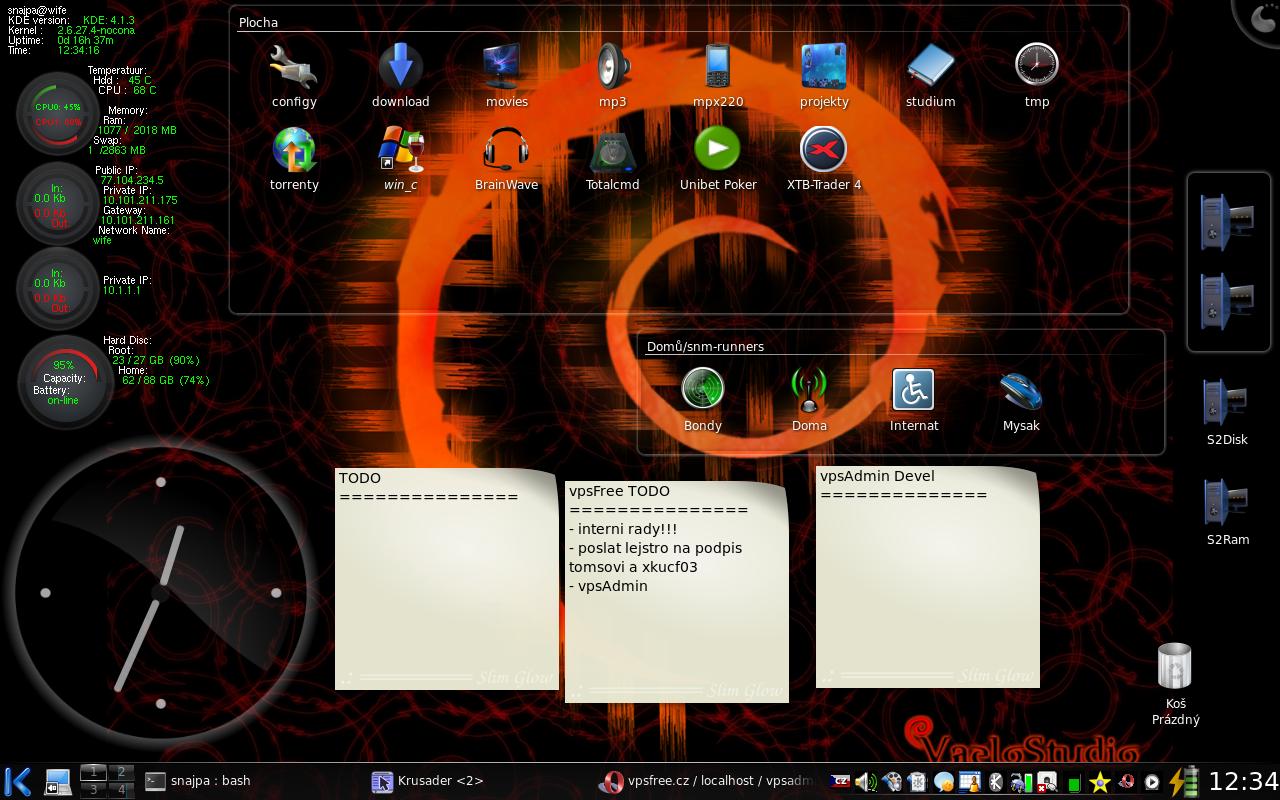This screenshot has width=1280, height=800.
Task: Click the vpsAdmin Devel sticky note
Action: click(927, 576)
